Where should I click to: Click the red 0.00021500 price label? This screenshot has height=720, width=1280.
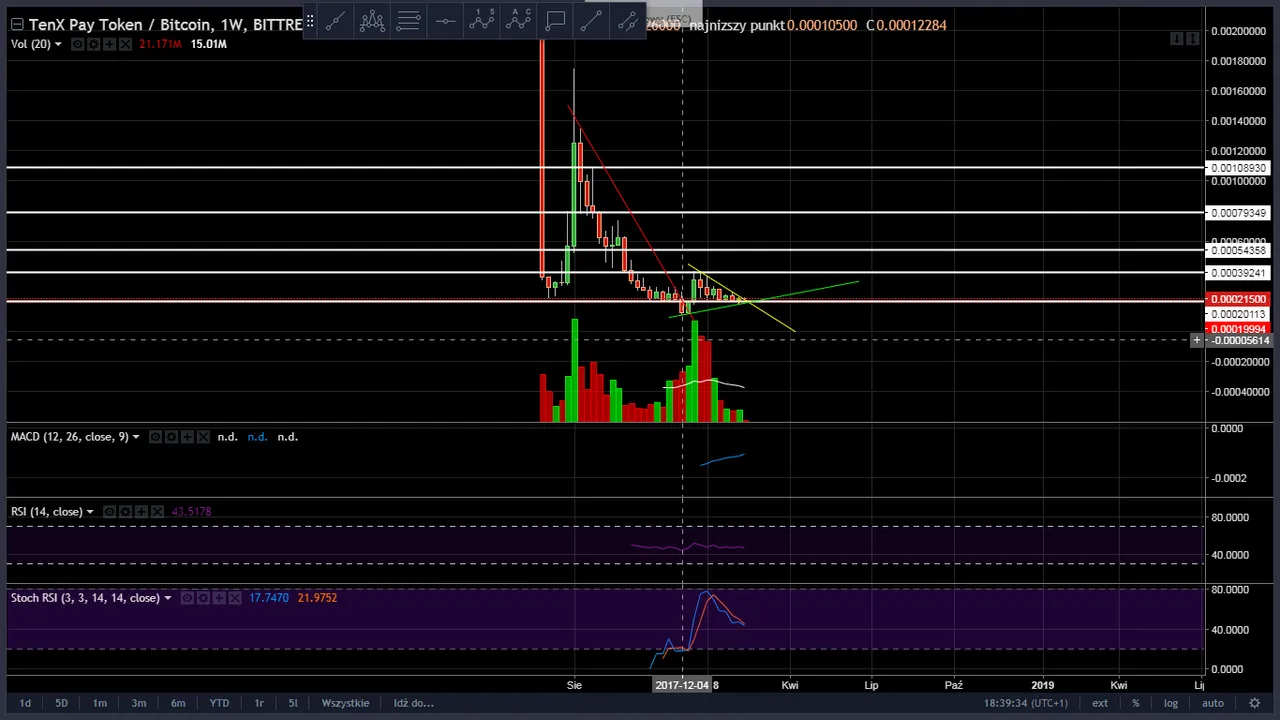(1238, 299)
